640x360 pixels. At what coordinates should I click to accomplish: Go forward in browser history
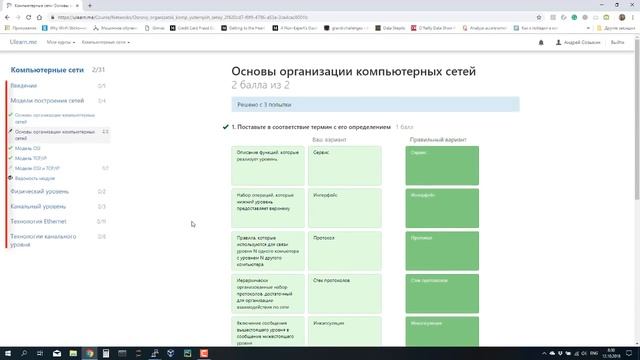pyautogui.click(x=18, y=17)
